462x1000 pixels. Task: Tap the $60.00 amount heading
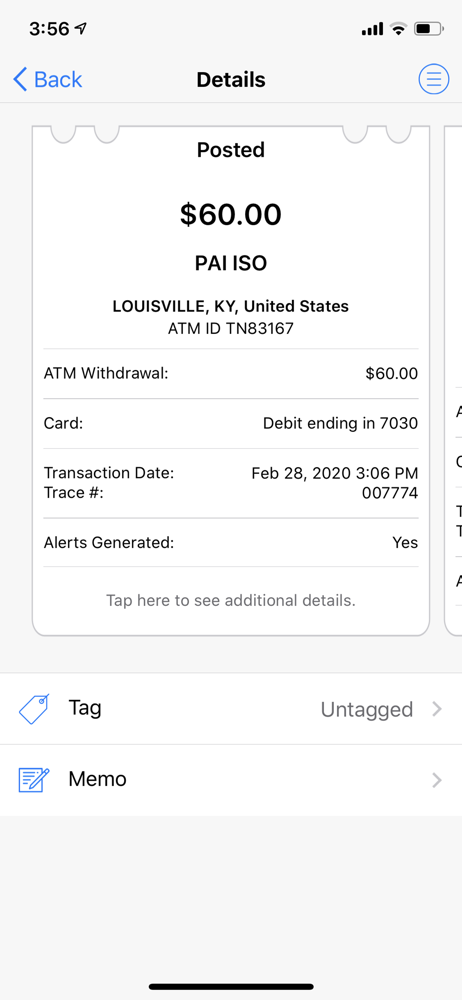click(230, 214)
